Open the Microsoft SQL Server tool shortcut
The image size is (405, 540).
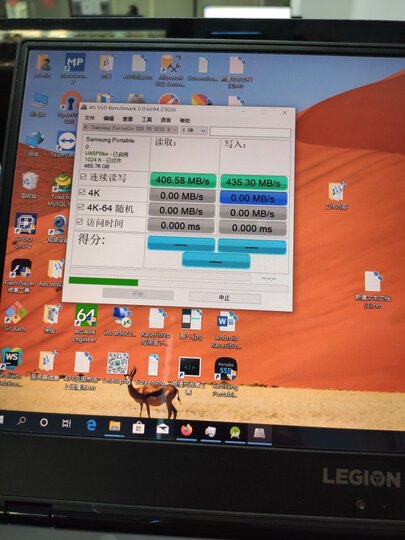170,71
